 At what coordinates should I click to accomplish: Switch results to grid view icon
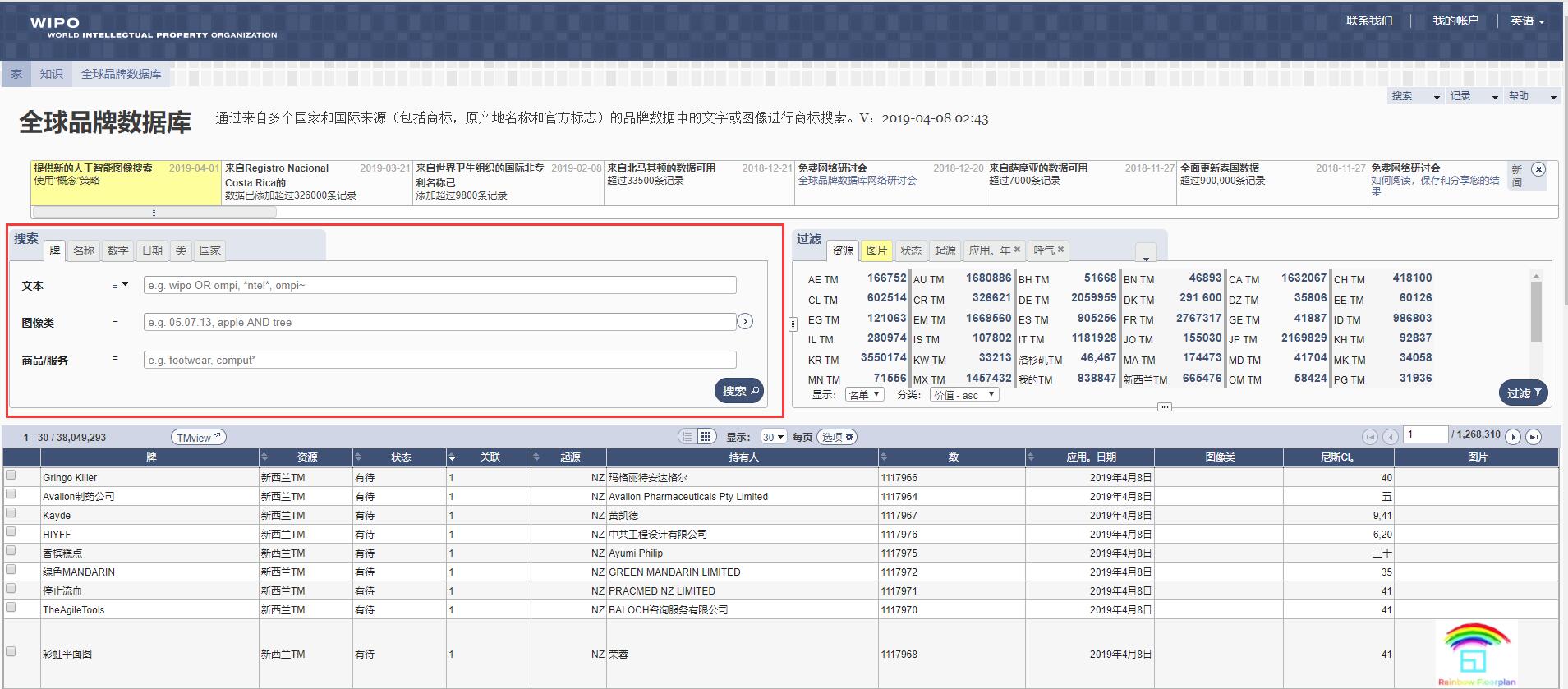point(706,437)
